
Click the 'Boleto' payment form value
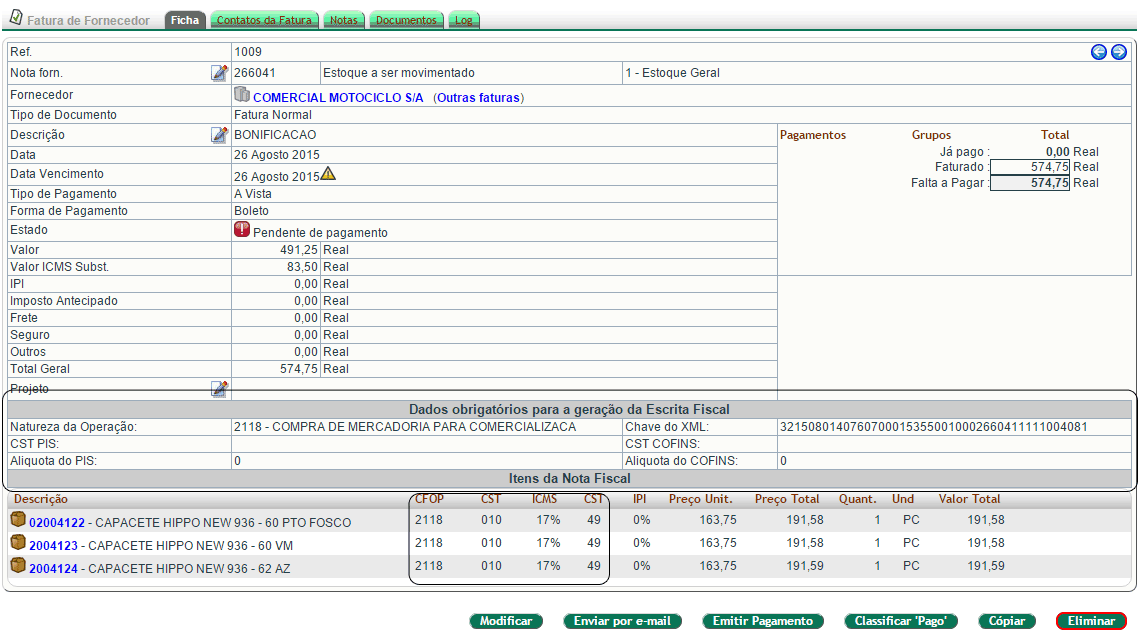(251, 211)
